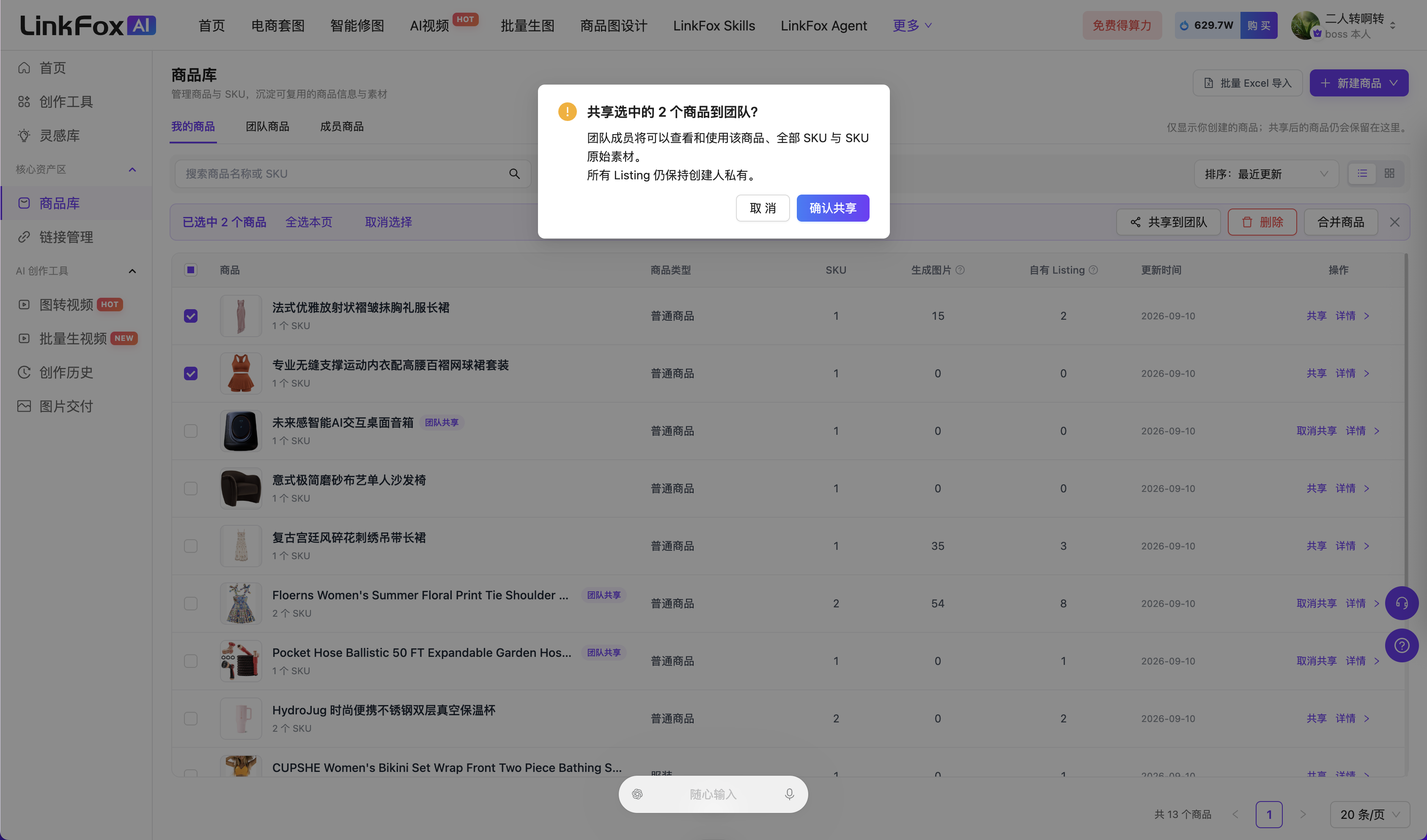Open the 更多 navigation dropdown
Viewport: 1427px width, 840px height.
click(x=912, y=25)
